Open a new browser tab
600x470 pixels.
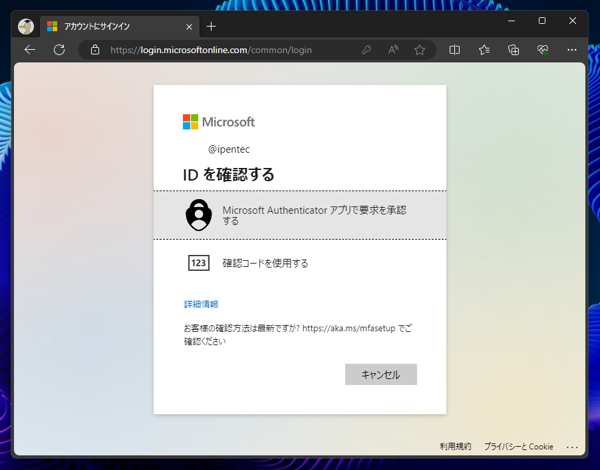click(x=211, y=26)
